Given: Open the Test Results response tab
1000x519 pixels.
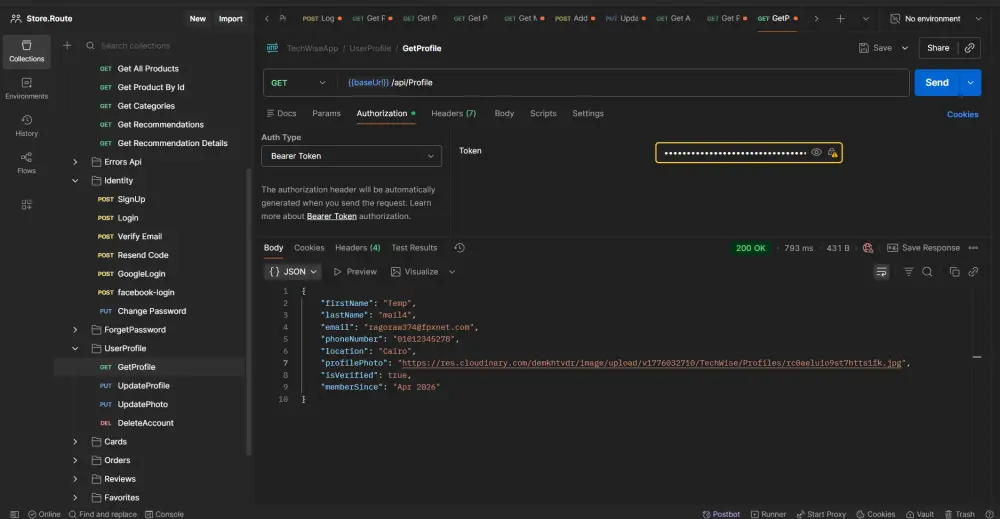Looking at the screenshot, I should tap(414, 247).
